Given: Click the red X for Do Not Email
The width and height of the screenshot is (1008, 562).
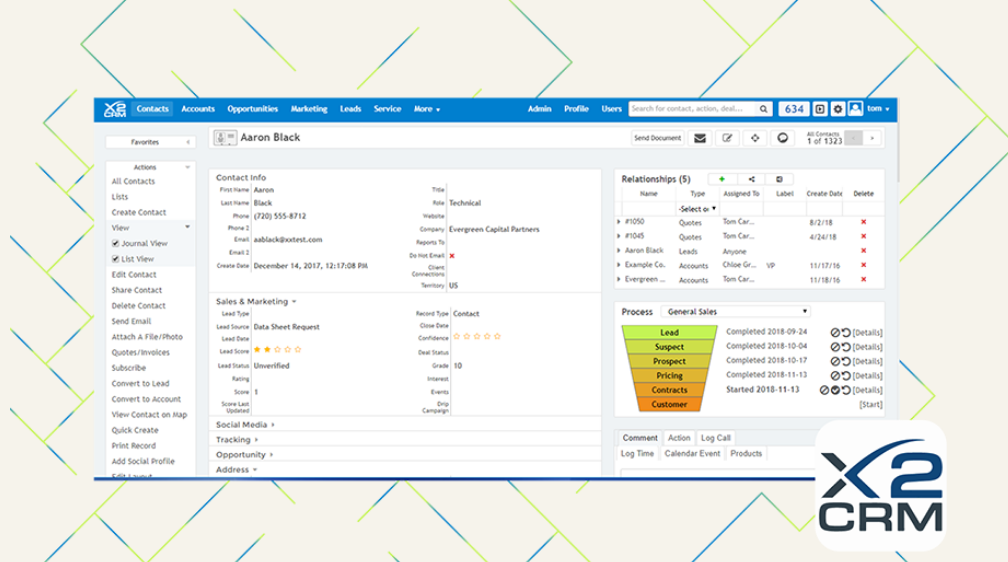Looking at the screenshot, I should point(452,256).
